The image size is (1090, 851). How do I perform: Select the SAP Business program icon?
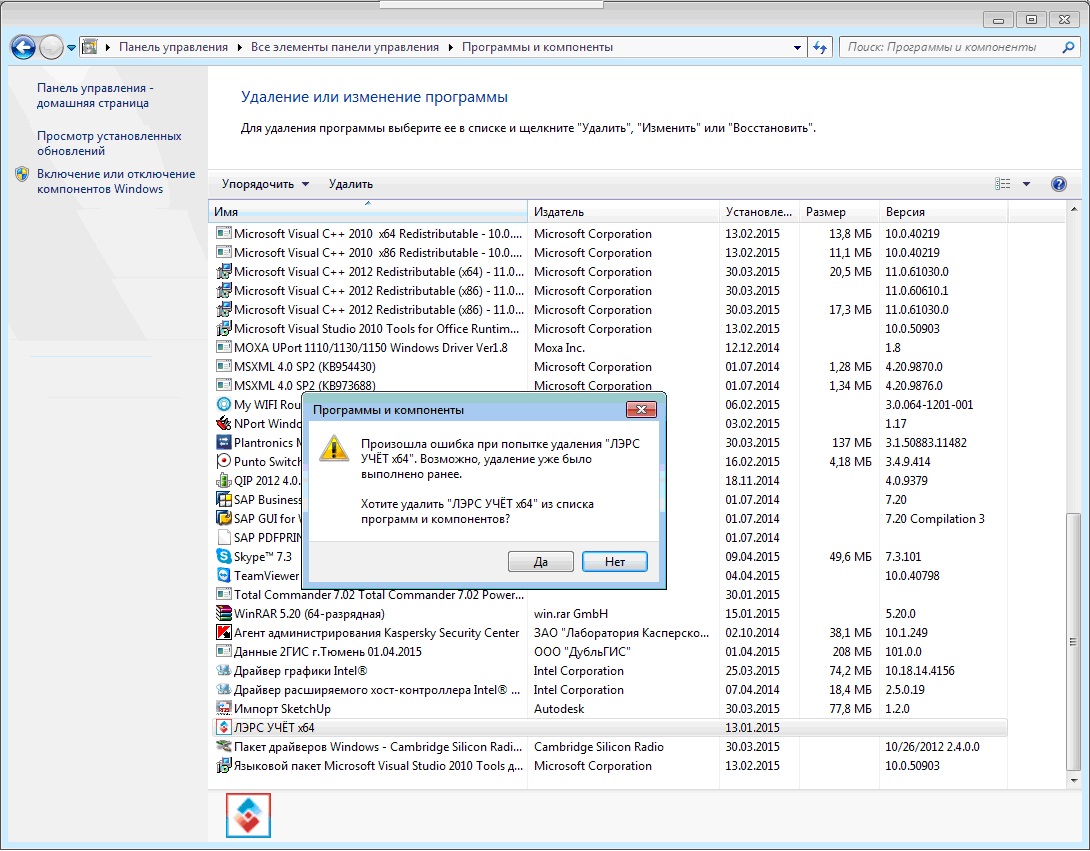[x=224, y=500]
